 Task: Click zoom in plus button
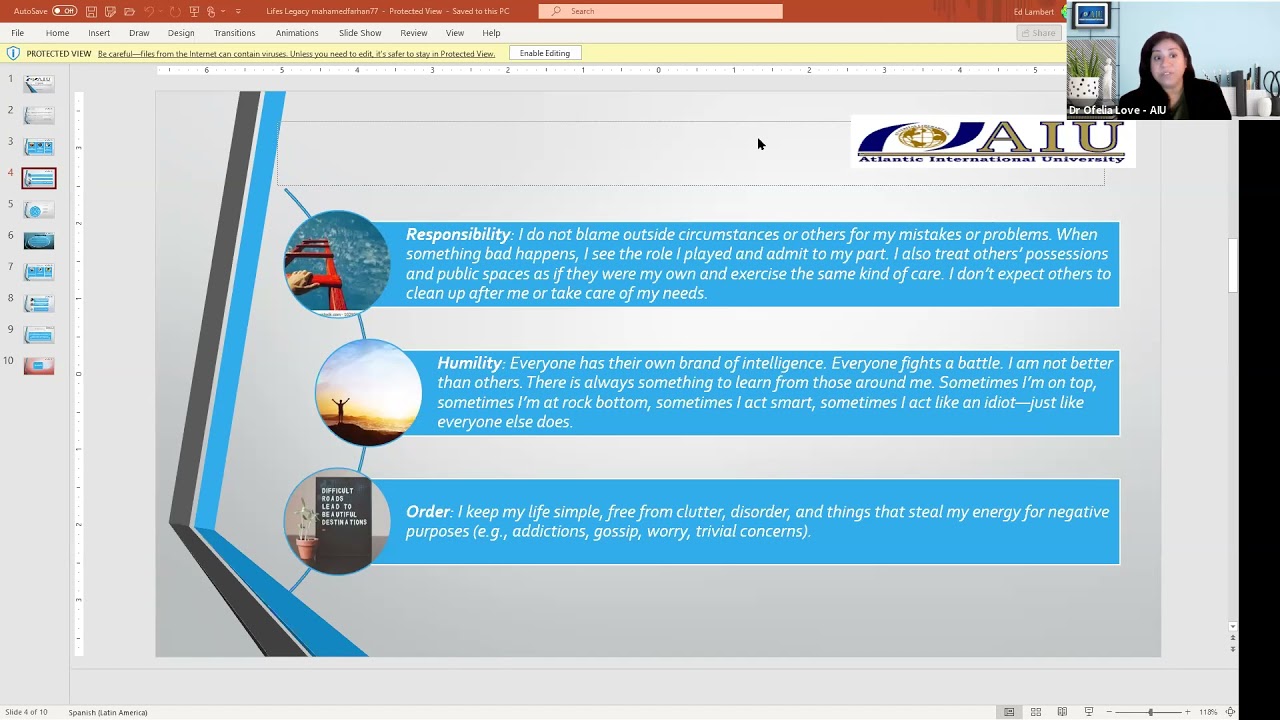pyautogui.click(x=1187, y=712)
